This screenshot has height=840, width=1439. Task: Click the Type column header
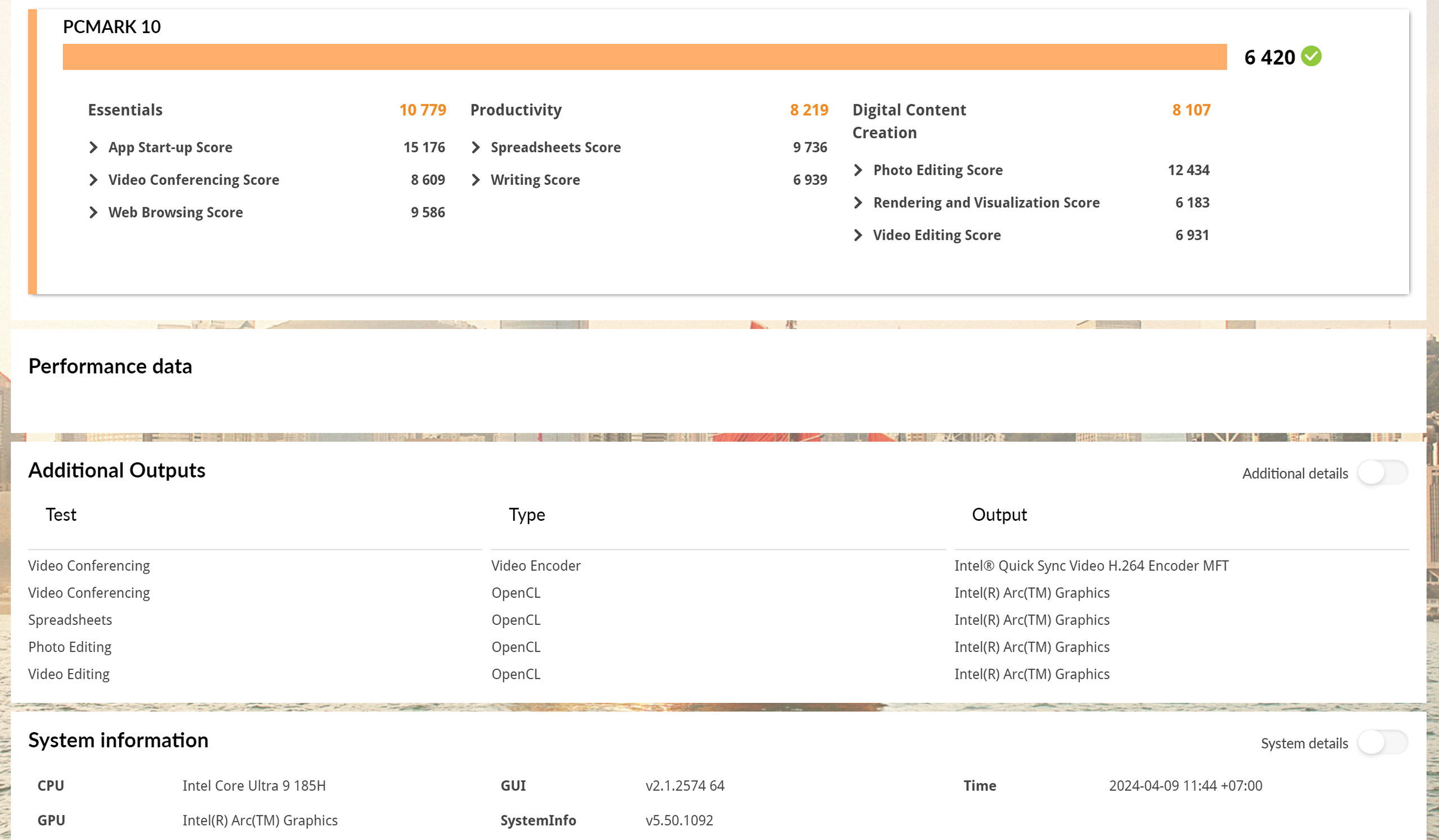click(x=527, y=515)
